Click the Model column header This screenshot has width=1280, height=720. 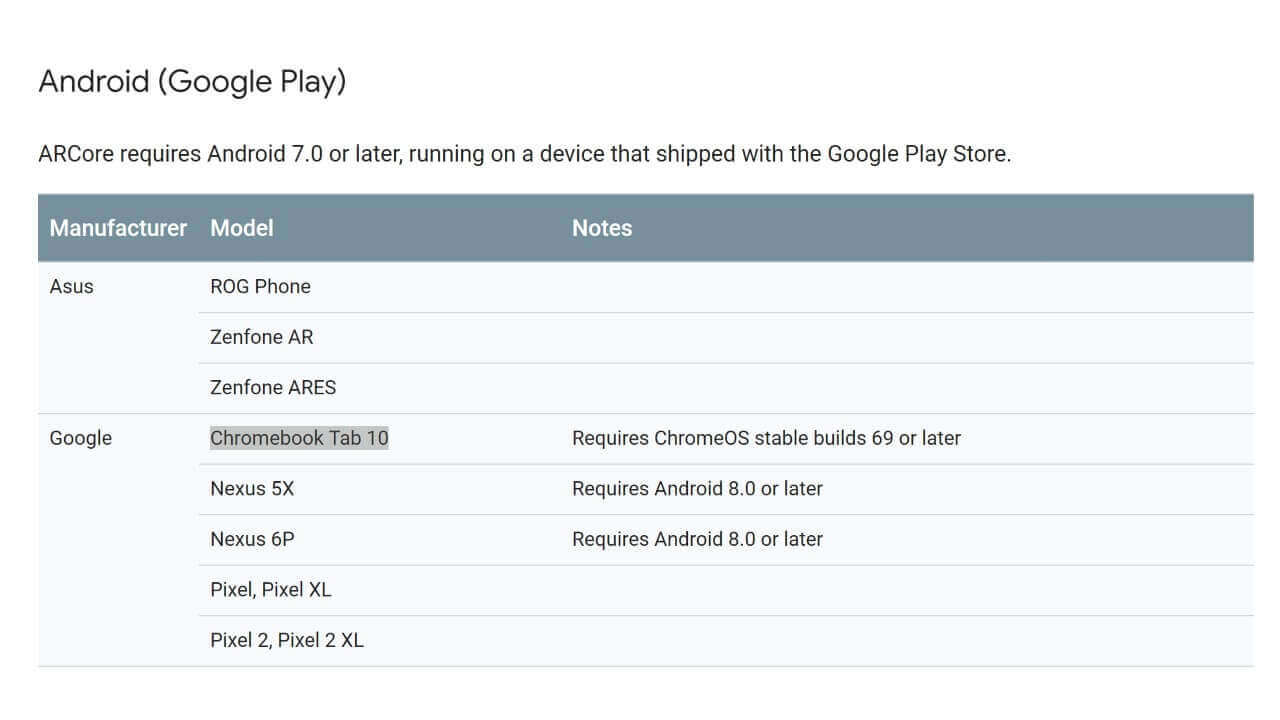click(241, 228)
